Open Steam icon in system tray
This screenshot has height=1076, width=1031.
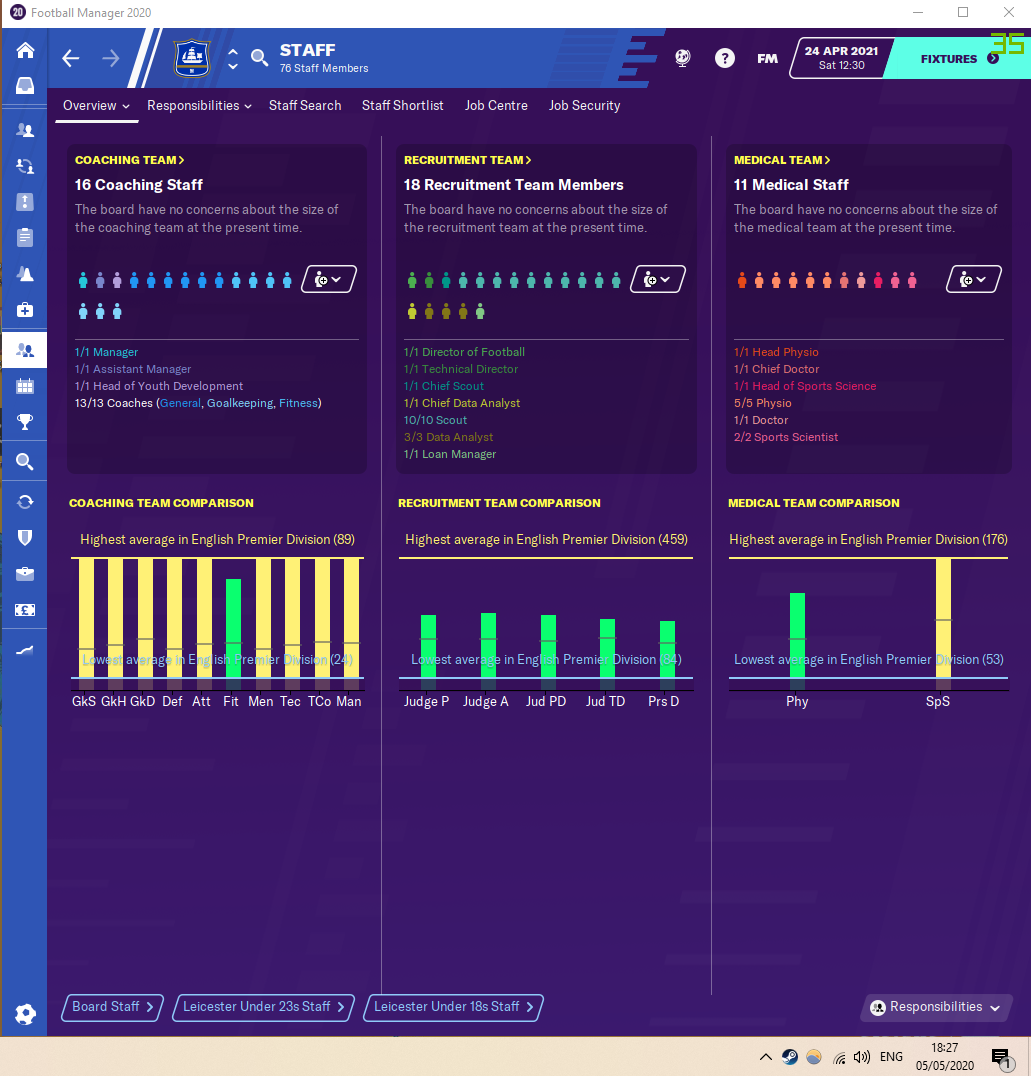[790, 1057]
